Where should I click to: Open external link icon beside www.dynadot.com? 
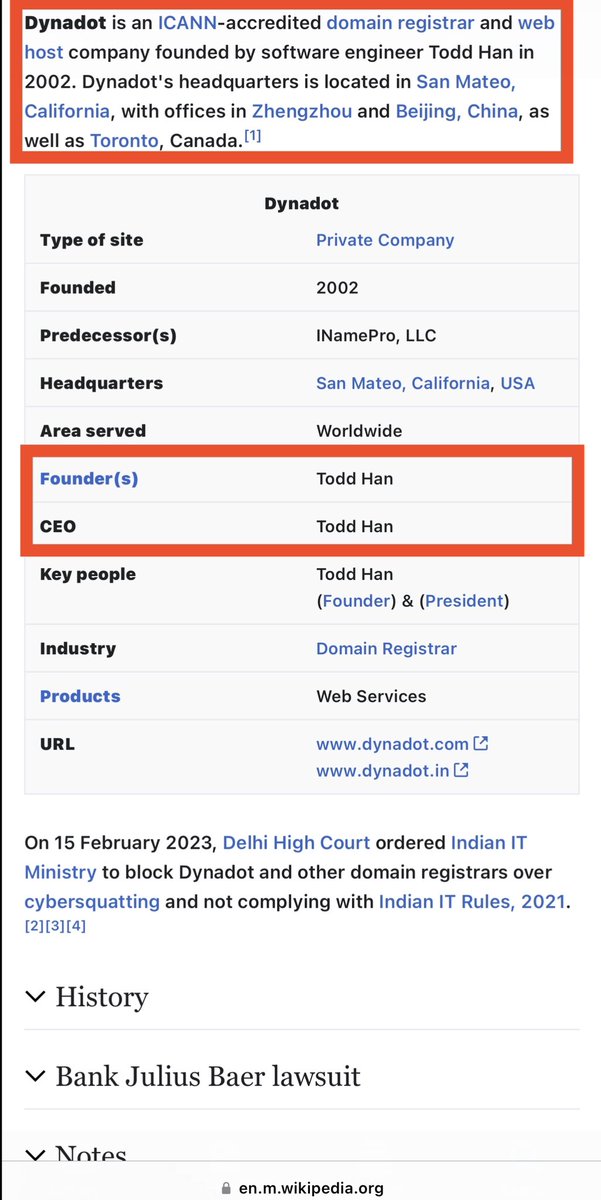coord(481,744)
